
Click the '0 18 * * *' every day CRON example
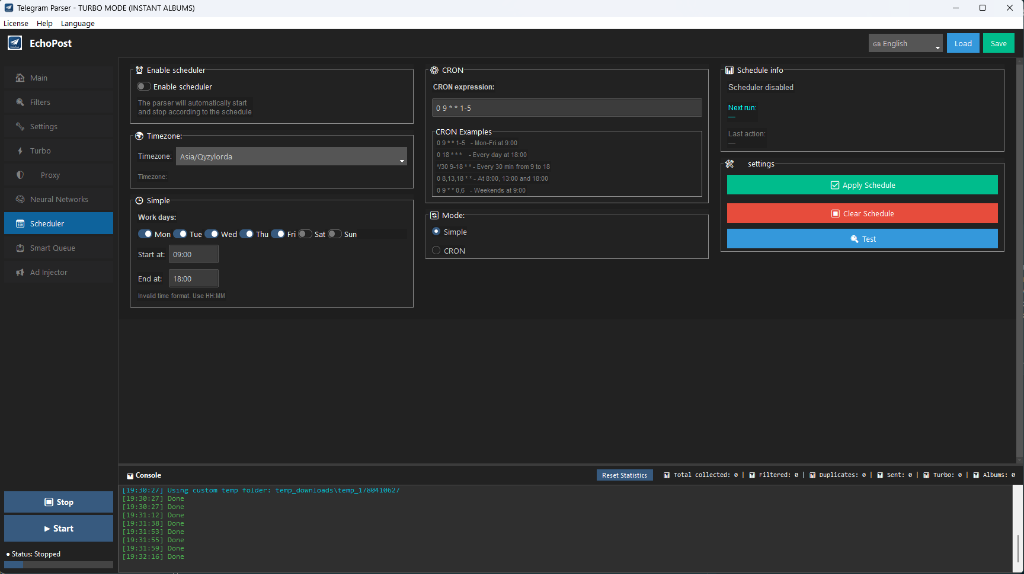[x=482, y=155]
